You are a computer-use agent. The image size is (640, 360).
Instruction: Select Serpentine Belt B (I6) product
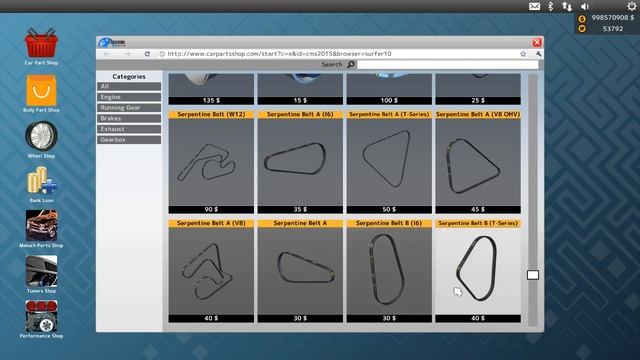tap(389, 271)
